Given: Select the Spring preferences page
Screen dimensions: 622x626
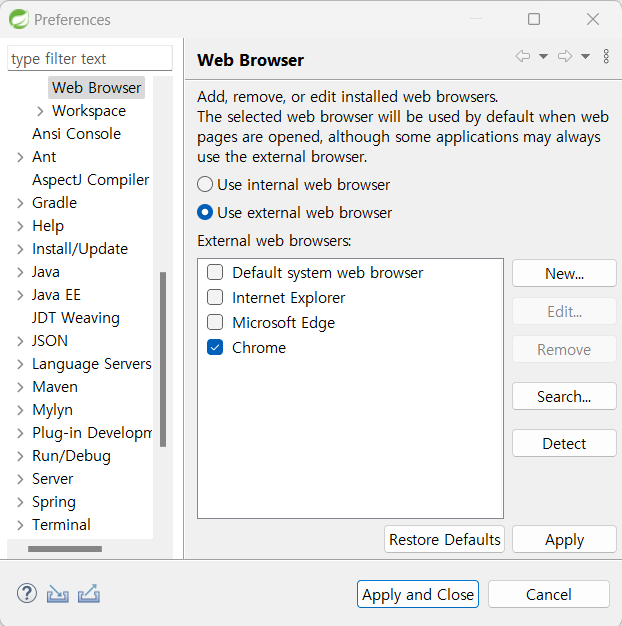Looking at the screenshot, I should coord(54,502).
